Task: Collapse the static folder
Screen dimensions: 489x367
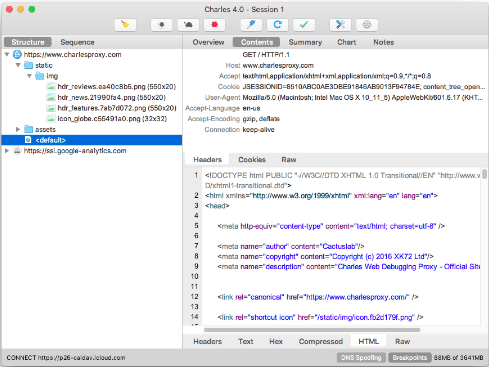Action: coord(18,65)
